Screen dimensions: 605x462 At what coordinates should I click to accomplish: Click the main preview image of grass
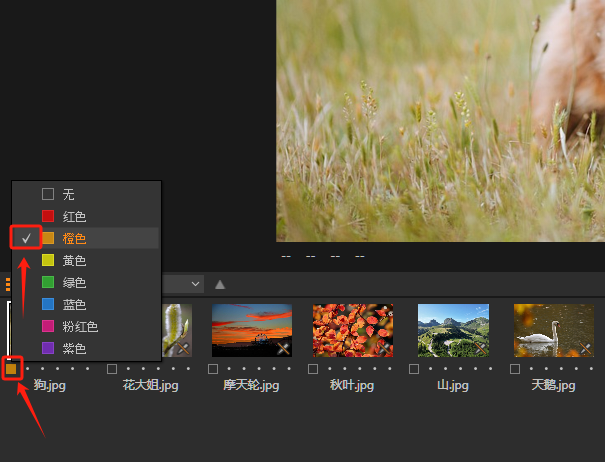click(x=441, y=121)
